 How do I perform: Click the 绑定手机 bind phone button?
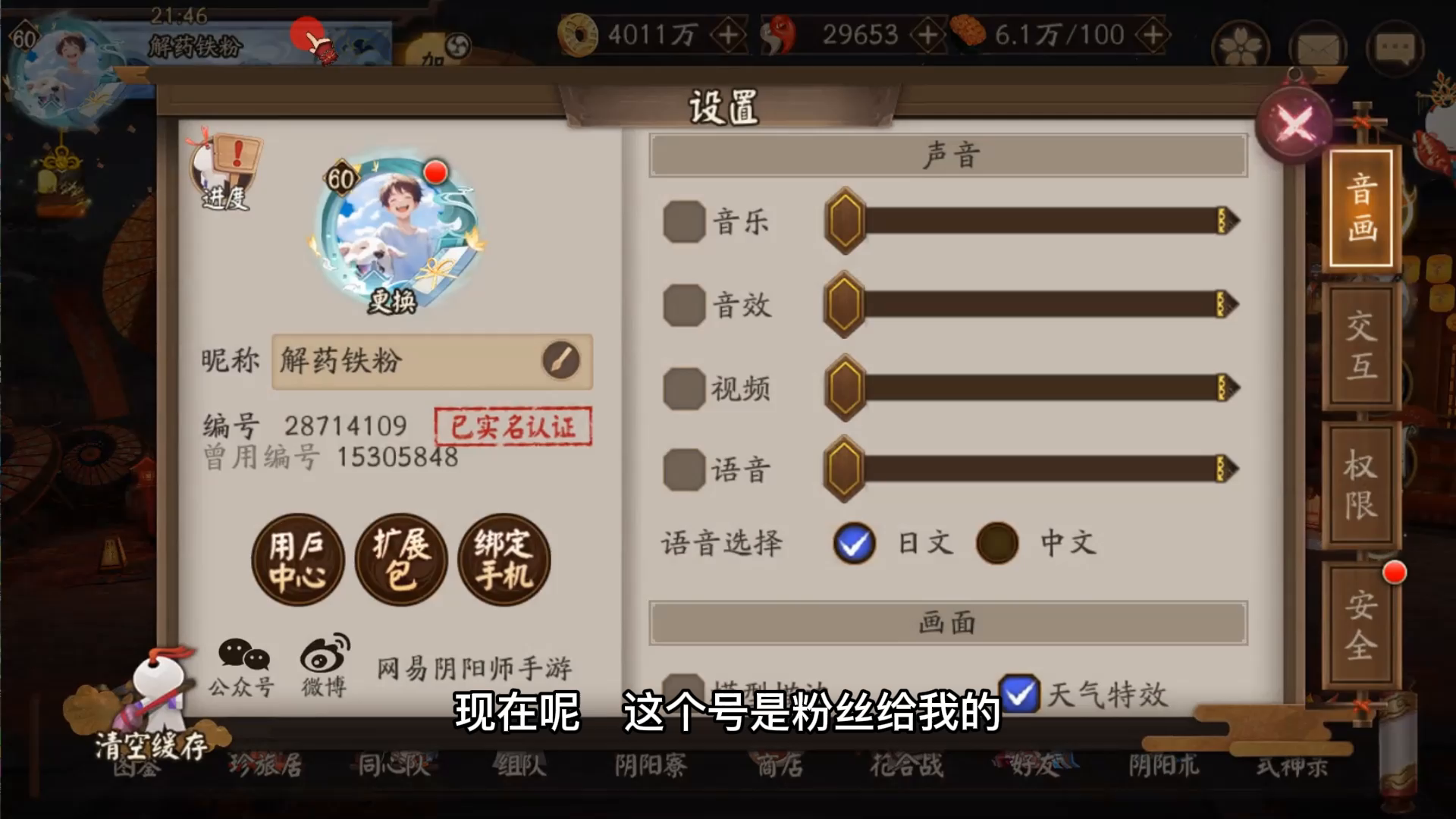[504, 560]
